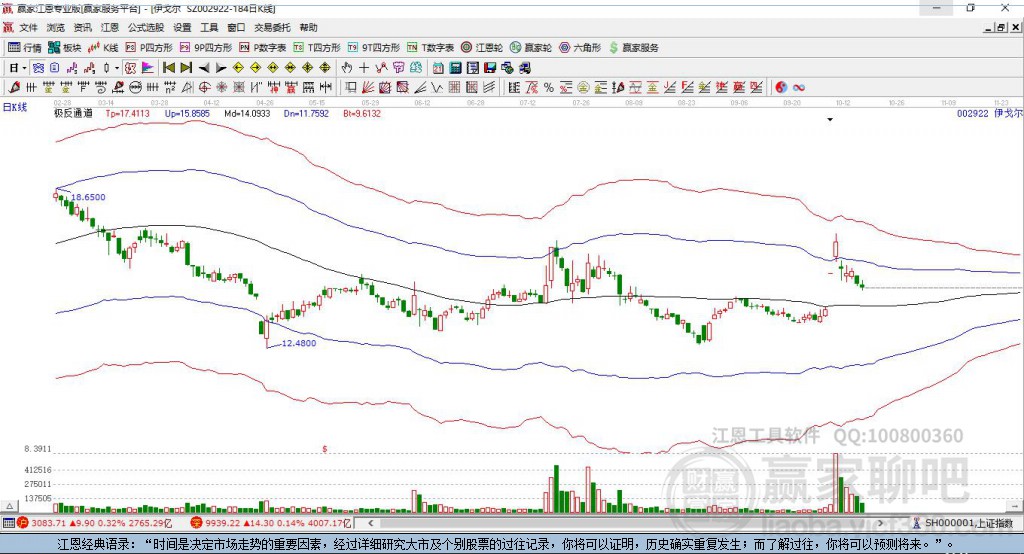Open 赢家服务 with the dollar icon

click(633, 48)
